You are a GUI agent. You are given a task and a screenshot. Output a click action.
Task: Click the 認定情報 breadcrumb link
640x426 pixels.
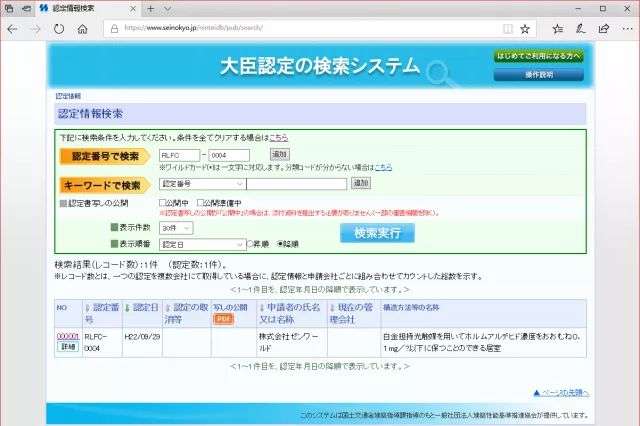(68, 96)
